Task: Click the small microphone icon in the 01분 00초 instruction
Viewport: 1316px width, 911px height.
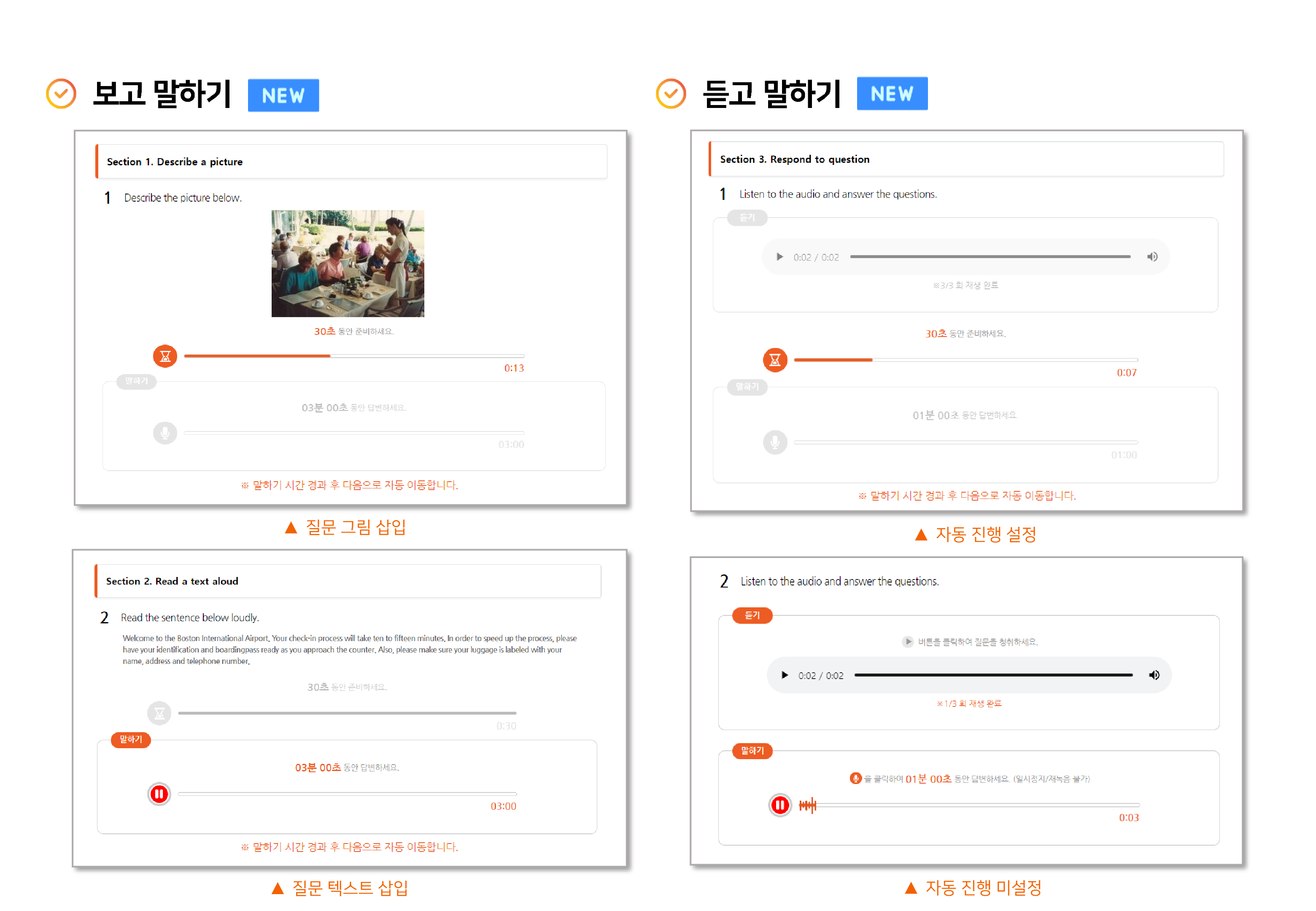Action: tap(855, 778)
